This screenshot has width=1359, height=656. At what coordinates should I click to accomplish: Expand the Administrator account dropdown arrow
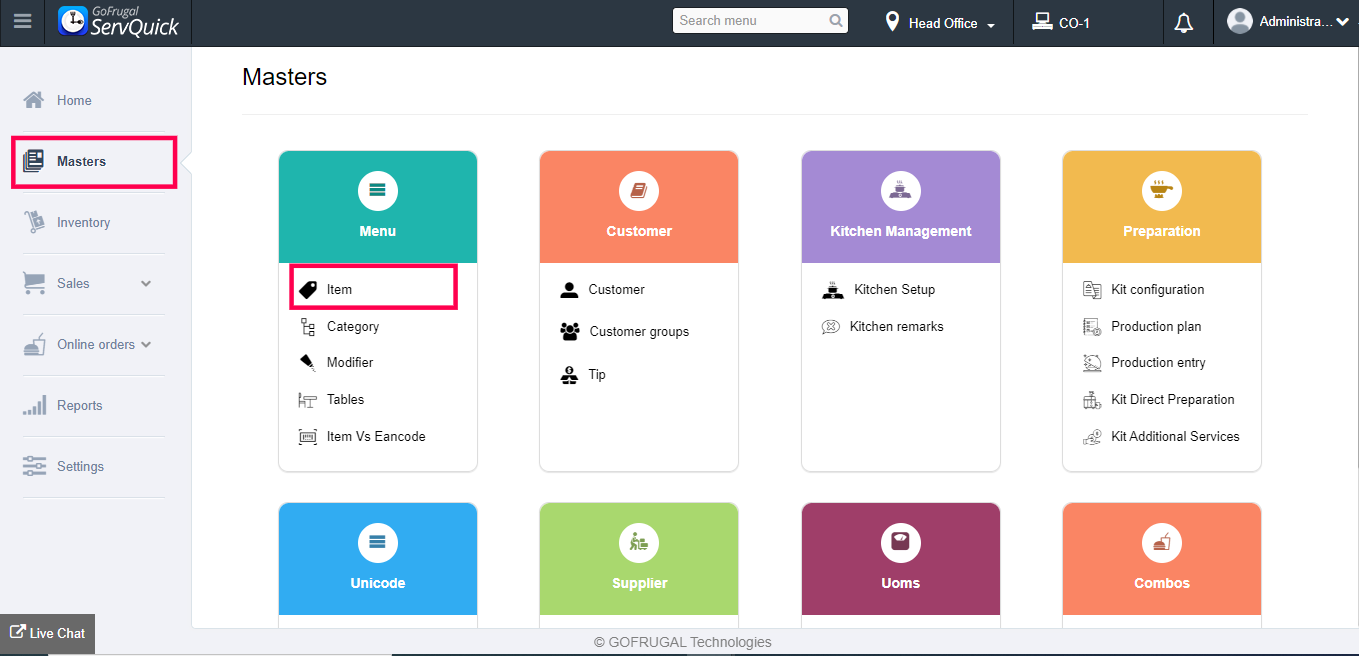pyautogui.click(x=1342, y=21)
